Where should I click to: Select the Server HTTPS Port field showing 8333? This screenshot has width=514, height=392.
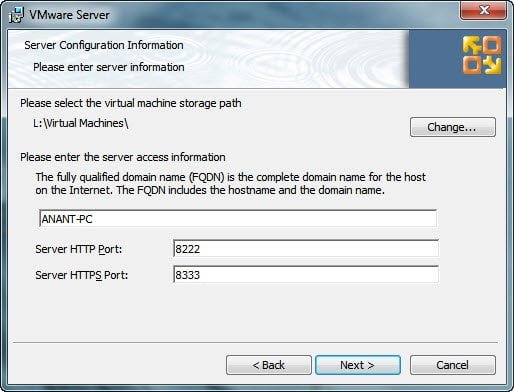tap(306, 275)
